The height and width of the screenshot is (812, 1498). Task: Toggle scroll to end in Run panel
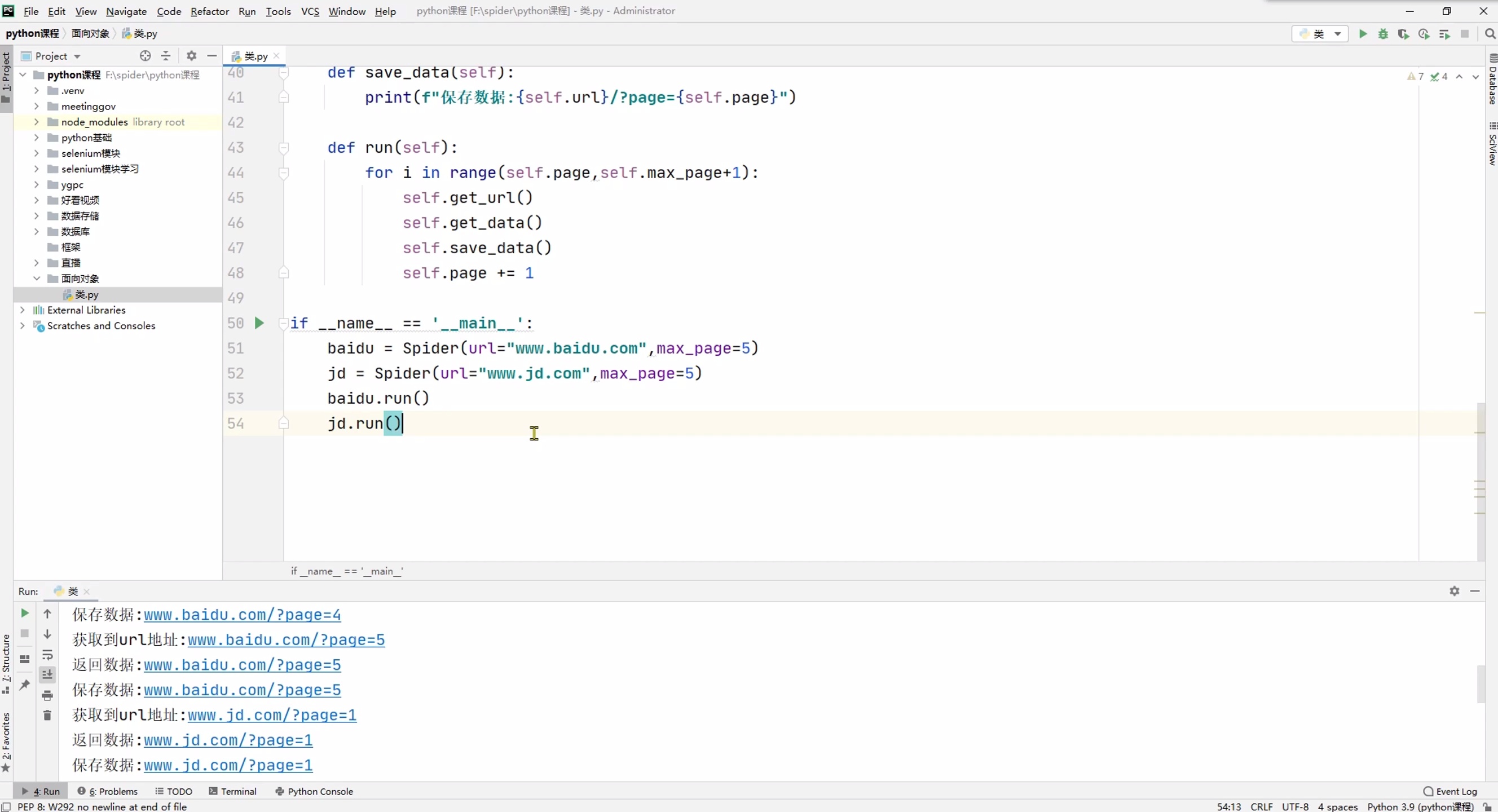point(48,674)
